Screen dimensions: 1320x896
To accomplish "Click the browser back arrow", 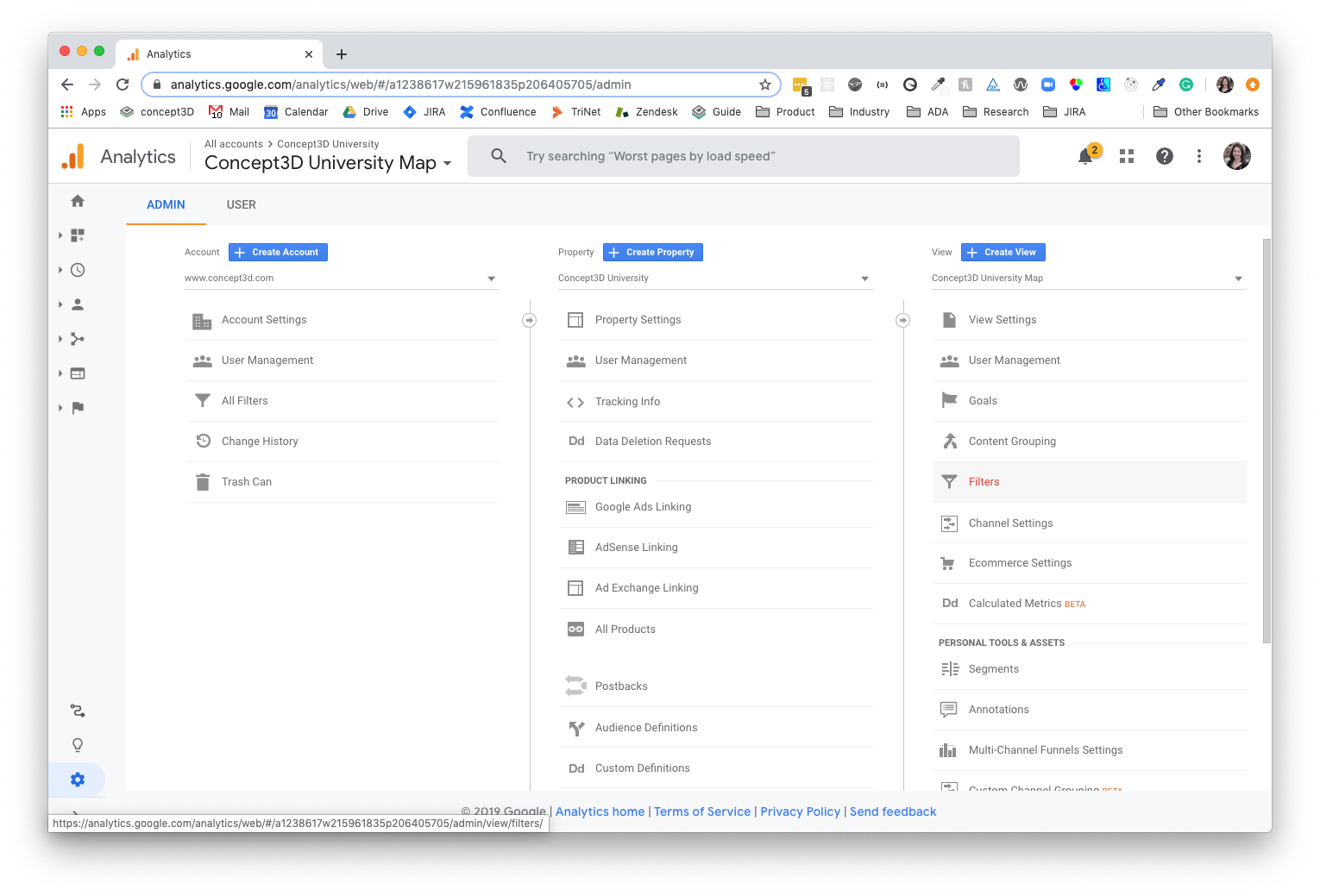I will [x=67, y=85].
